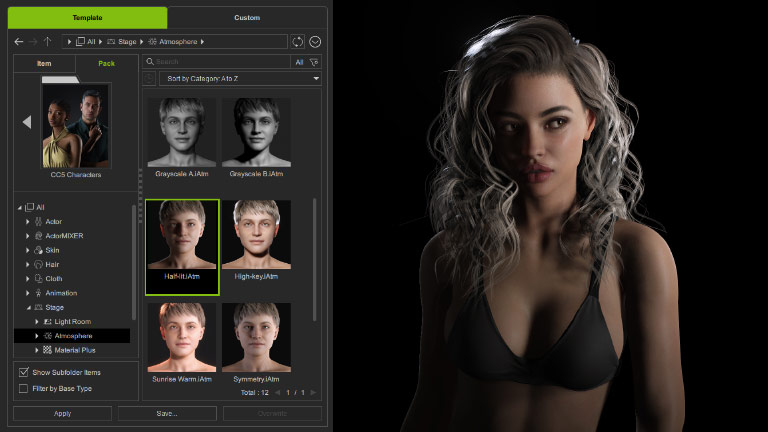Open the Pack tab
Viewport: 768px width, 432px height.
click(106, 64)
